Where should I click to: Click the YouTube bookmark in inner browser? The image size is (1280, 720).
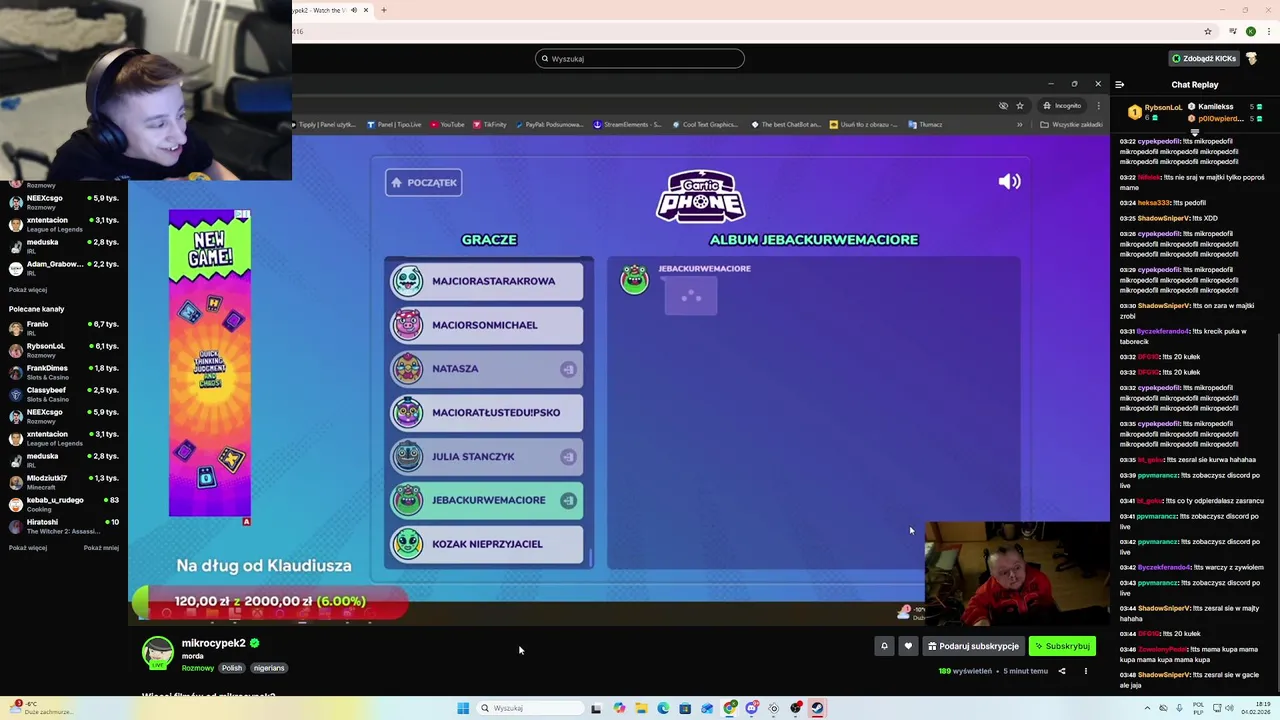(447, 125)
